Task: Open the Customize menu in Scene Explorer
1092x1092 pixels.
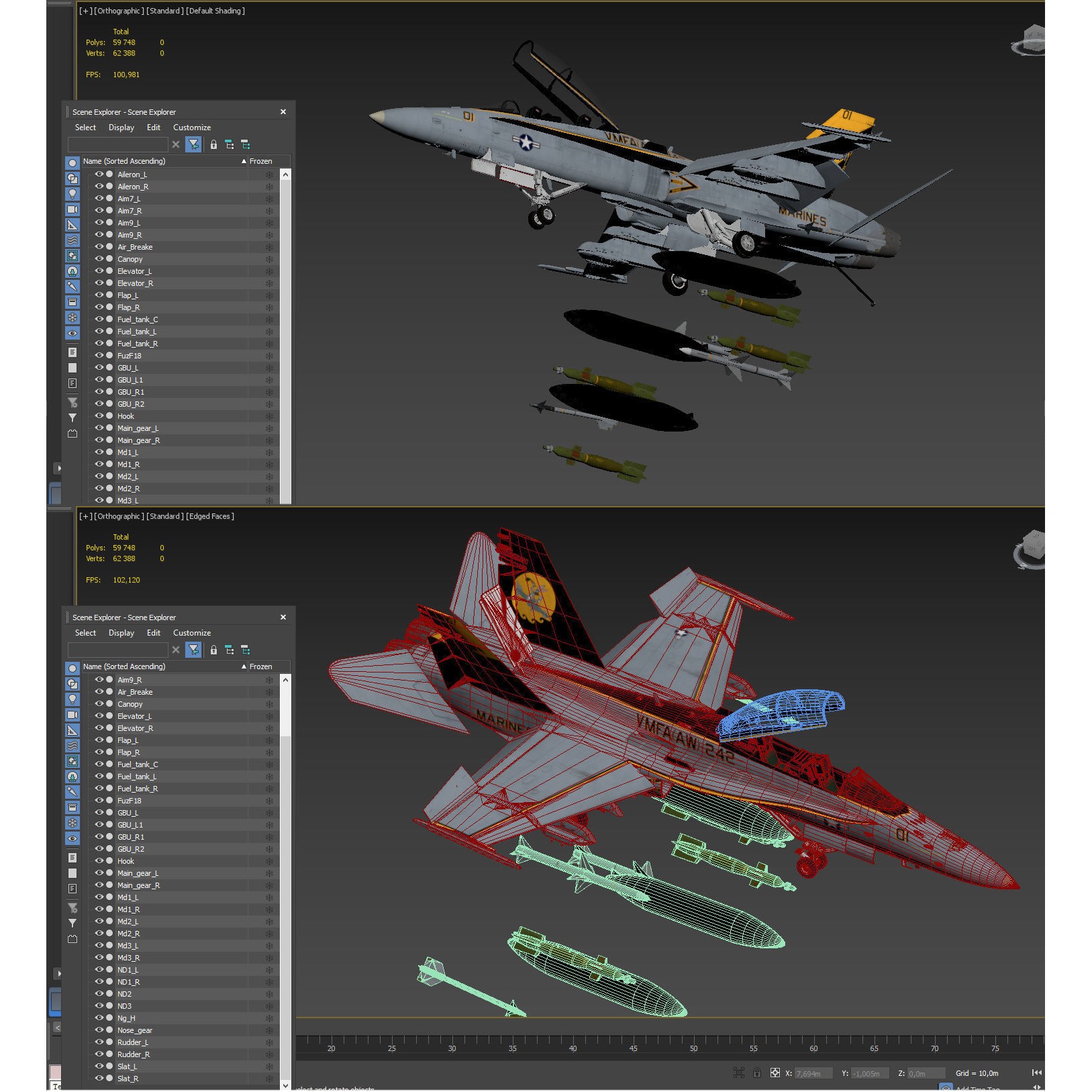Action: tap(192, 127)
